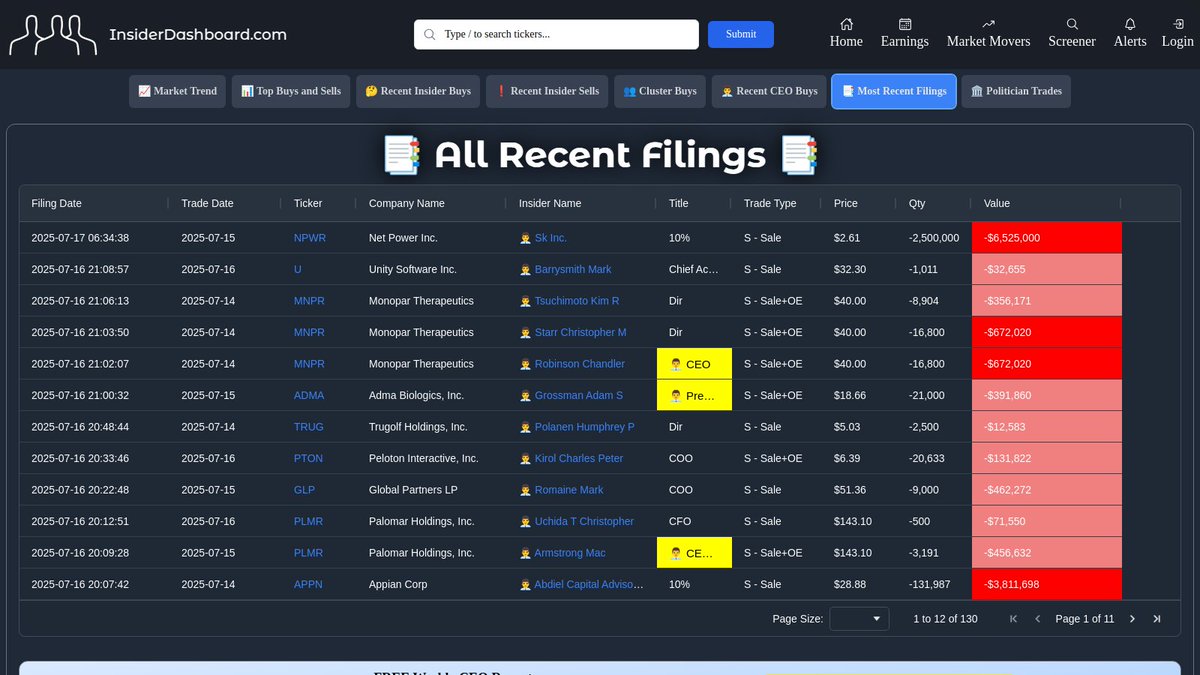Screen dimensions: 1200x675
Task: Go to Market Movers
Action: pyautogui.click(x=988, y=33)
